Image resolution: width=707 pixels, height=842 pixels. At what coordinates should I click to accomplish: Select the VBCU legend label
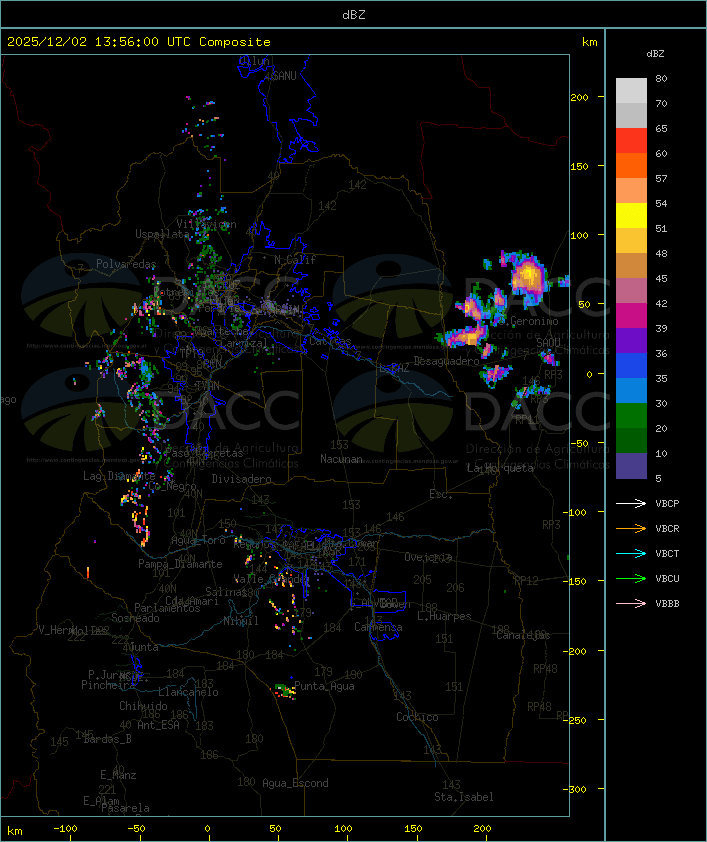click(667, 579)
